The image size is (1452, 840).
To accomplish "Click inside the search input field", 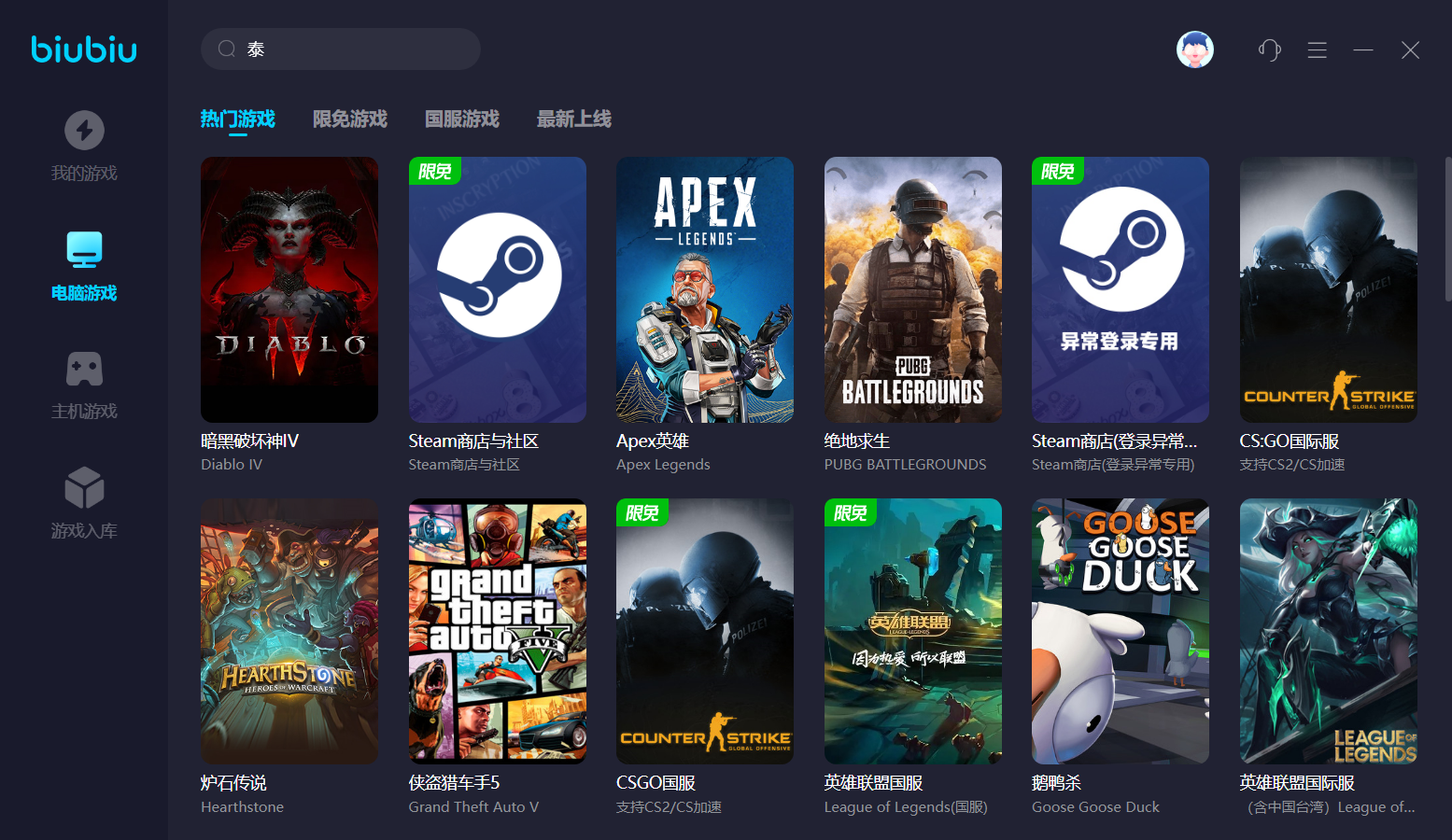I will point(355,49).
